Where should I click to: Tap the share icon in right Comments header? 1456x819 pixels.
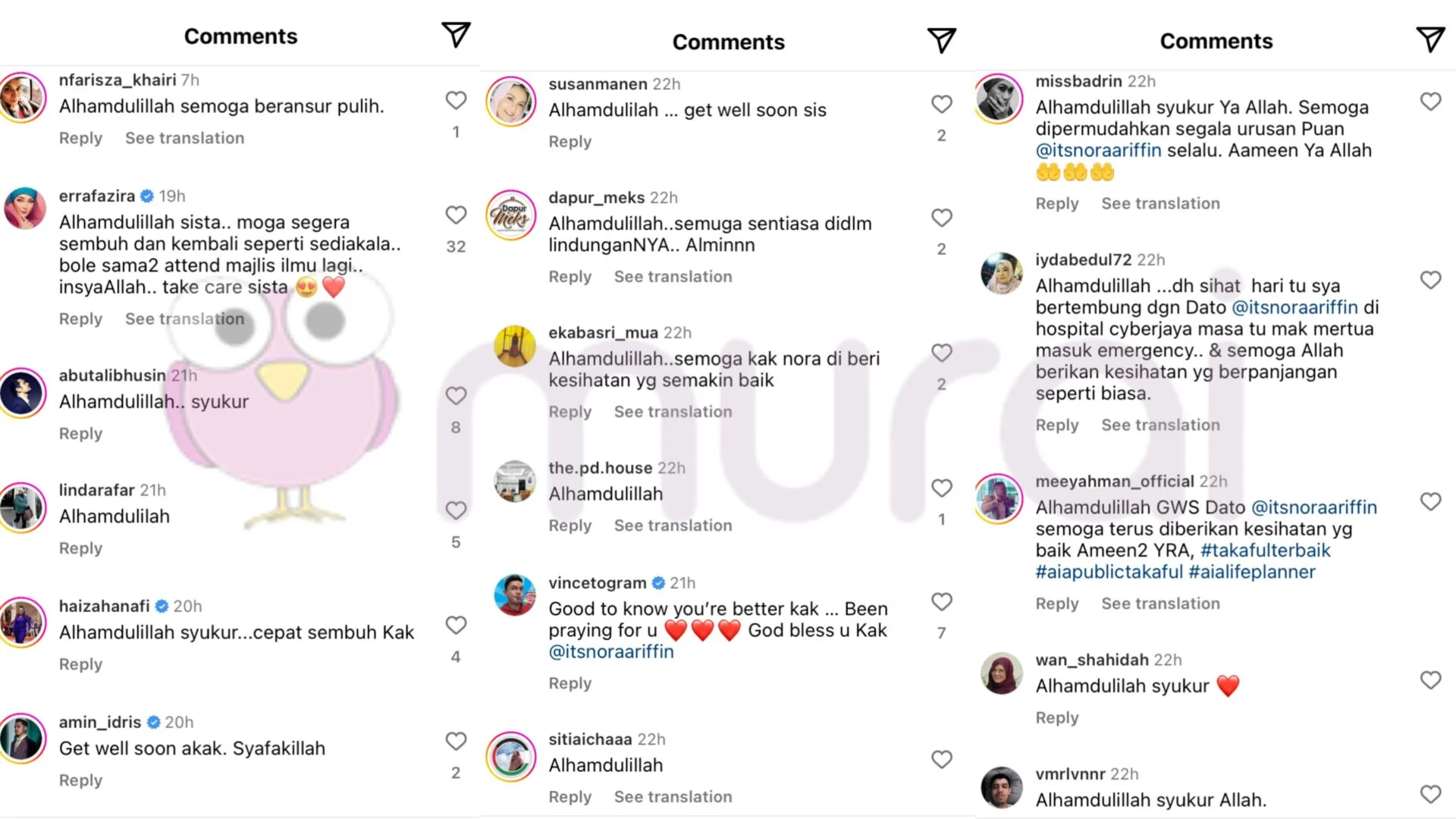click(1430, 39)
